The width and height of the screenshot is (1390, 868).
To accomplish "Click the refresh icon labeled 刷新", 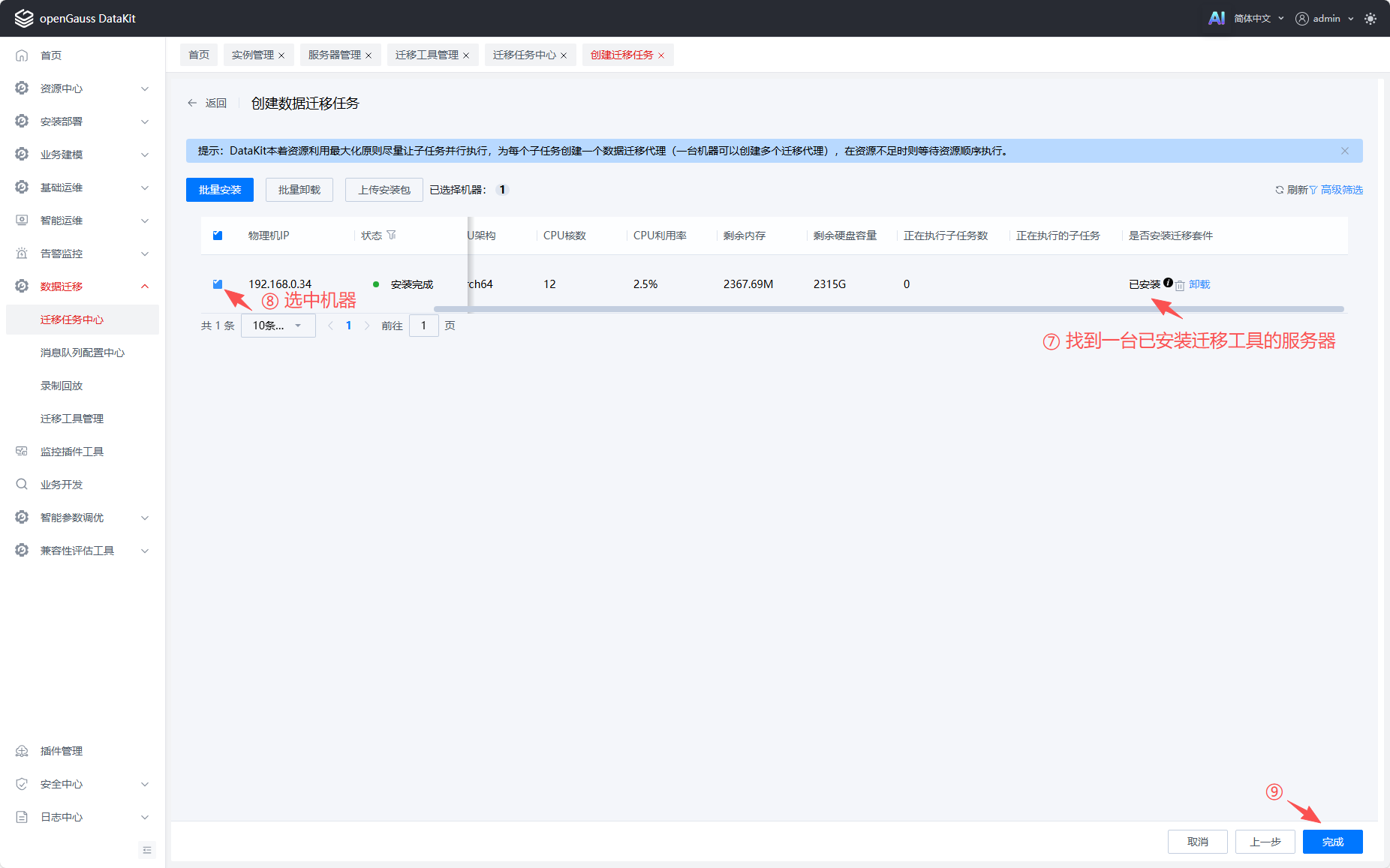I will [x=1280, y=190].
